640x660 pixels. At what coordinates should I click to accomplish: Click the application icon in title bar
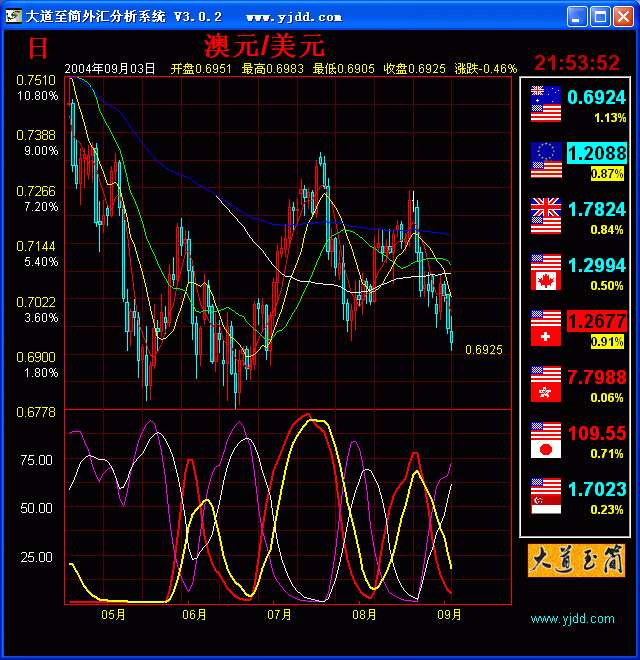(x=13, y=16)
